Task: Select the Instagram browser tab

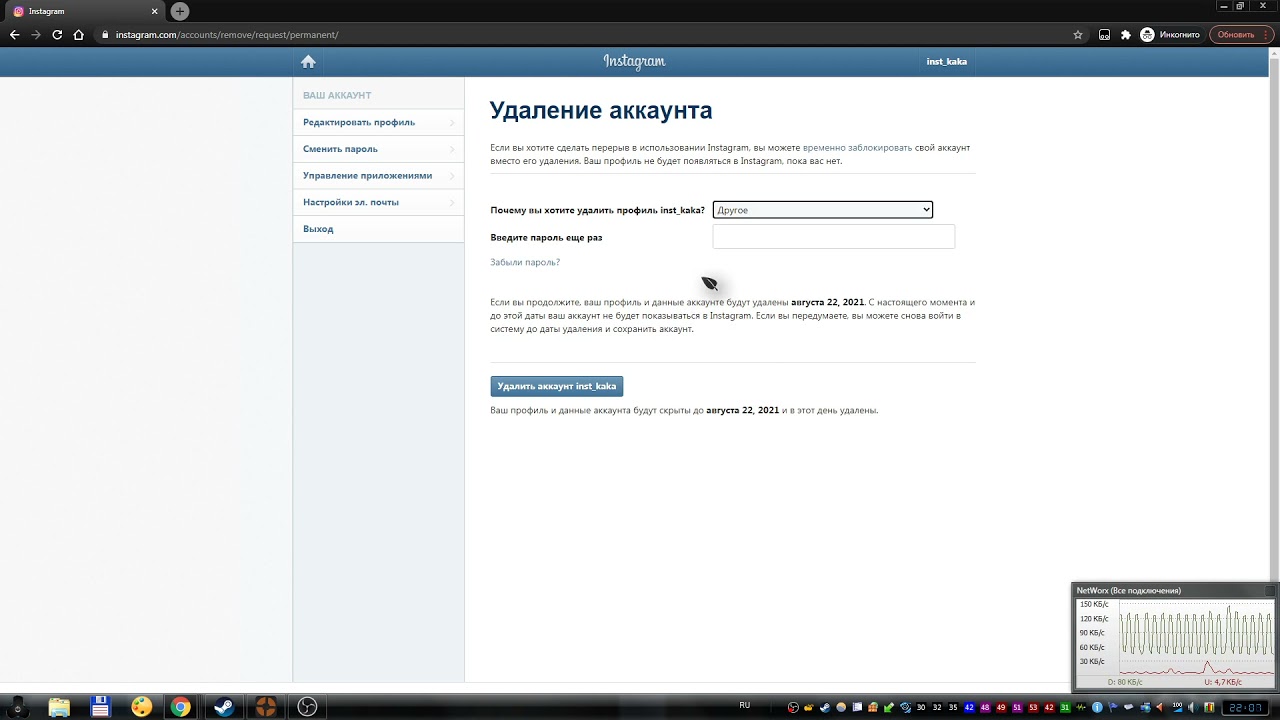Action: point(85,11)
